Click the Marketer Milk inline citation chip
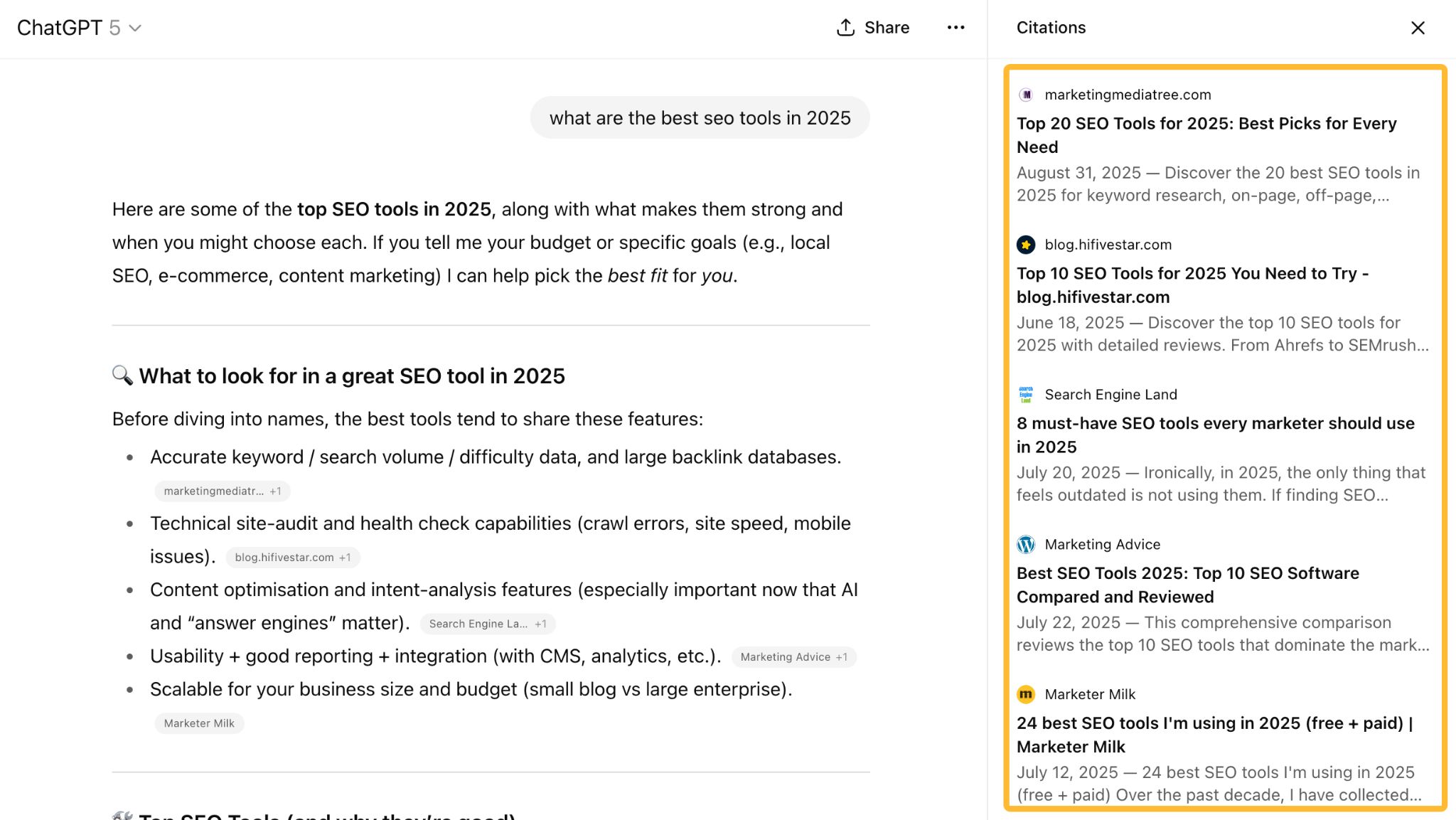This screenshot has height=820, width=1456. tap(199, 723)
